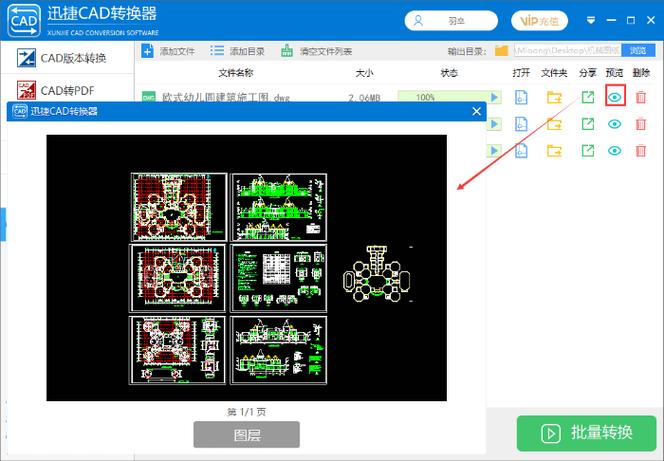Image resolution: width=664 pixels, height=461 pixels.
Task: Minimize the main converter window
Action: (x=611, y=20)
